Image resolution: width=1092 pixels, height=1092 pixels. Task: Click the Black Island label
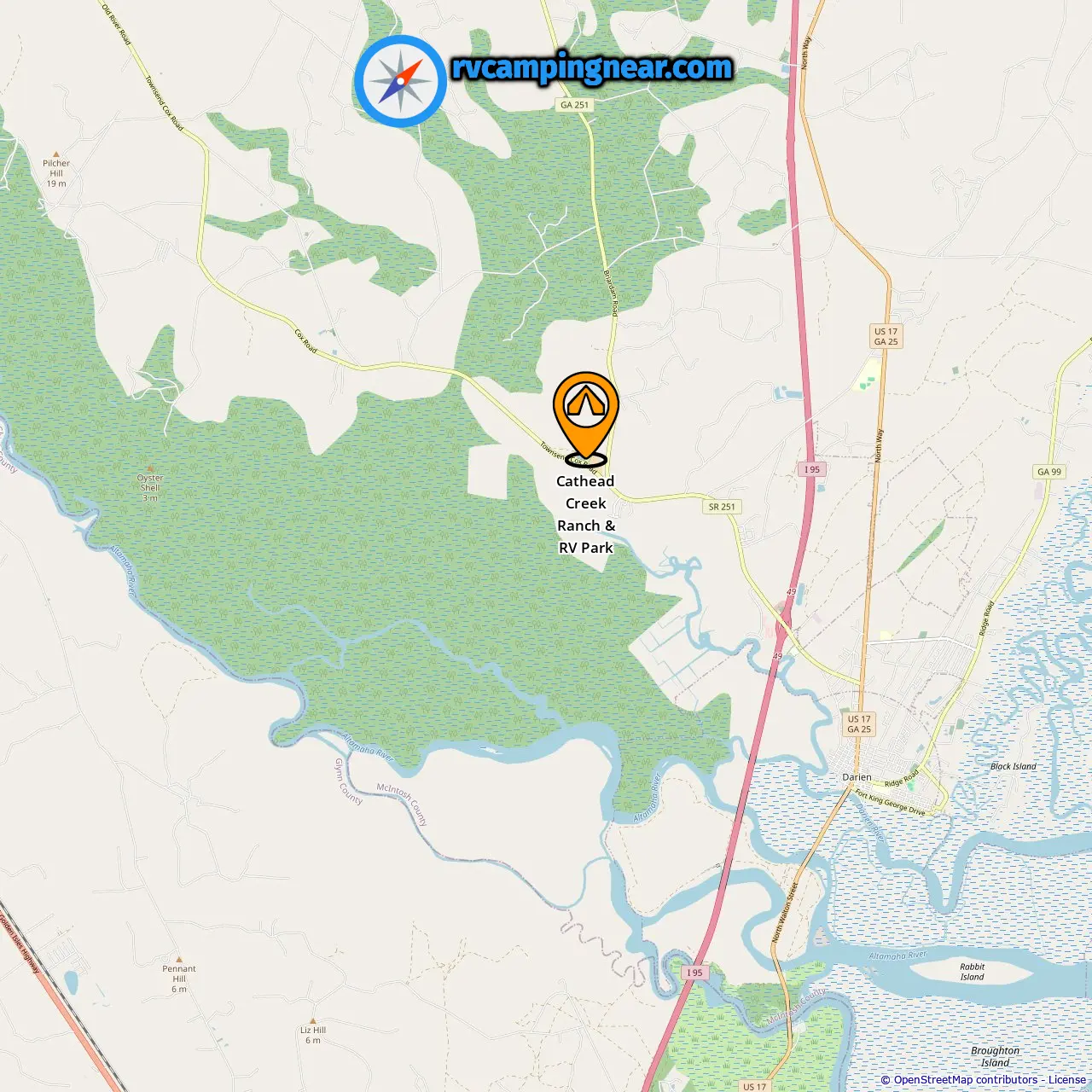[x=1014, y=766]
